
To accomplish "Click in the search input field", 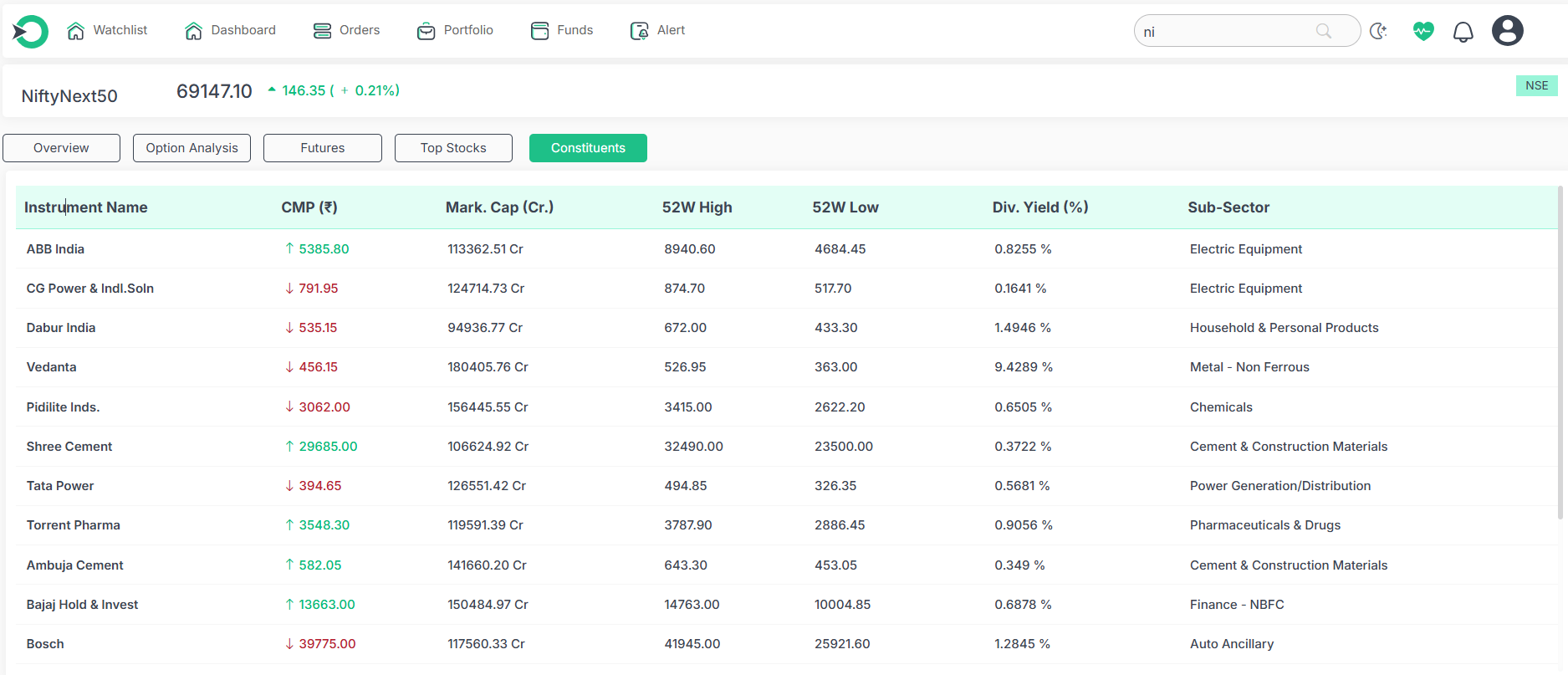I will pos(1221,31).
